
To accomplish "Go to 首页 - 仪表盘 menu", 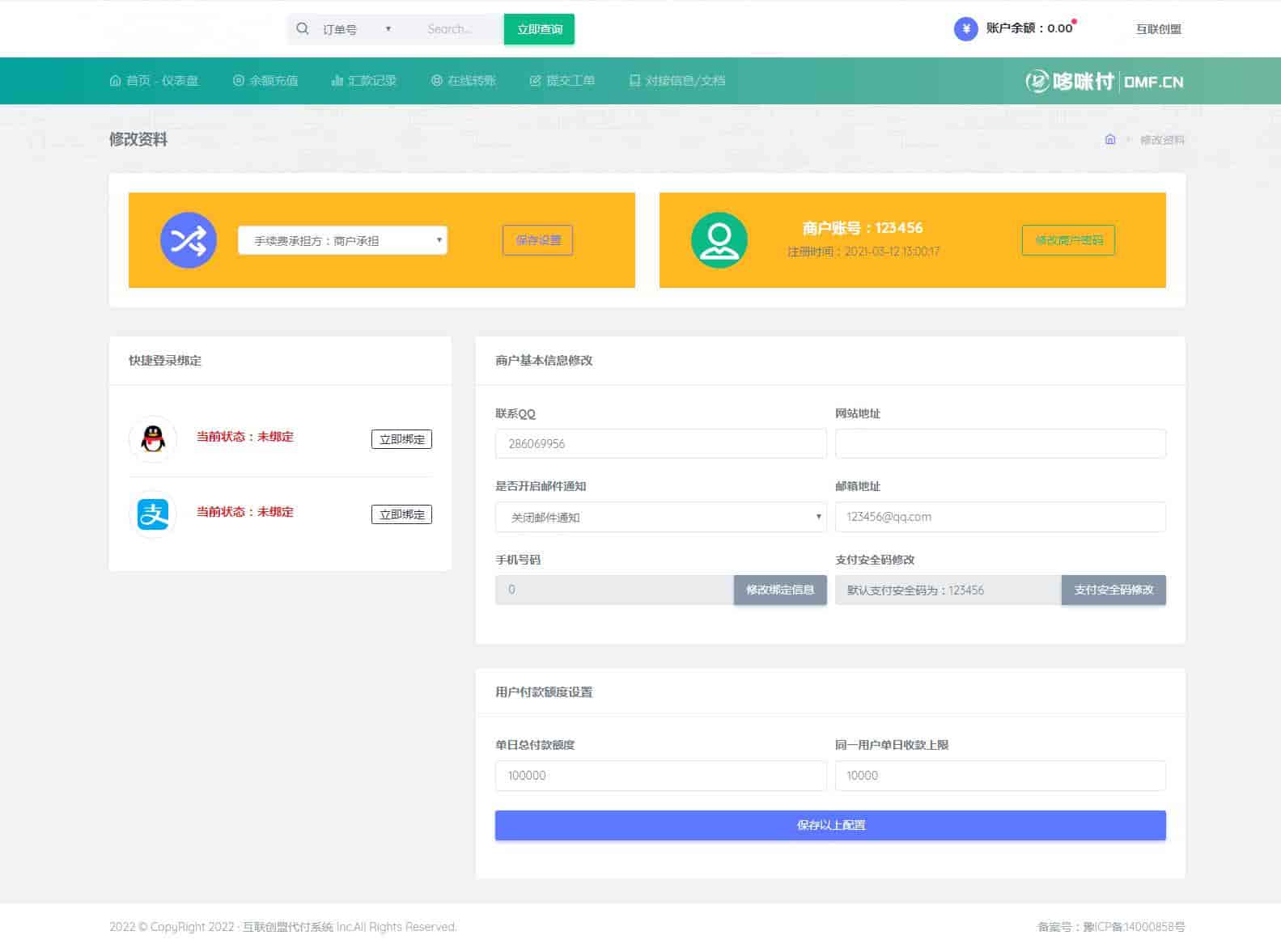I will tap(154, 81).
